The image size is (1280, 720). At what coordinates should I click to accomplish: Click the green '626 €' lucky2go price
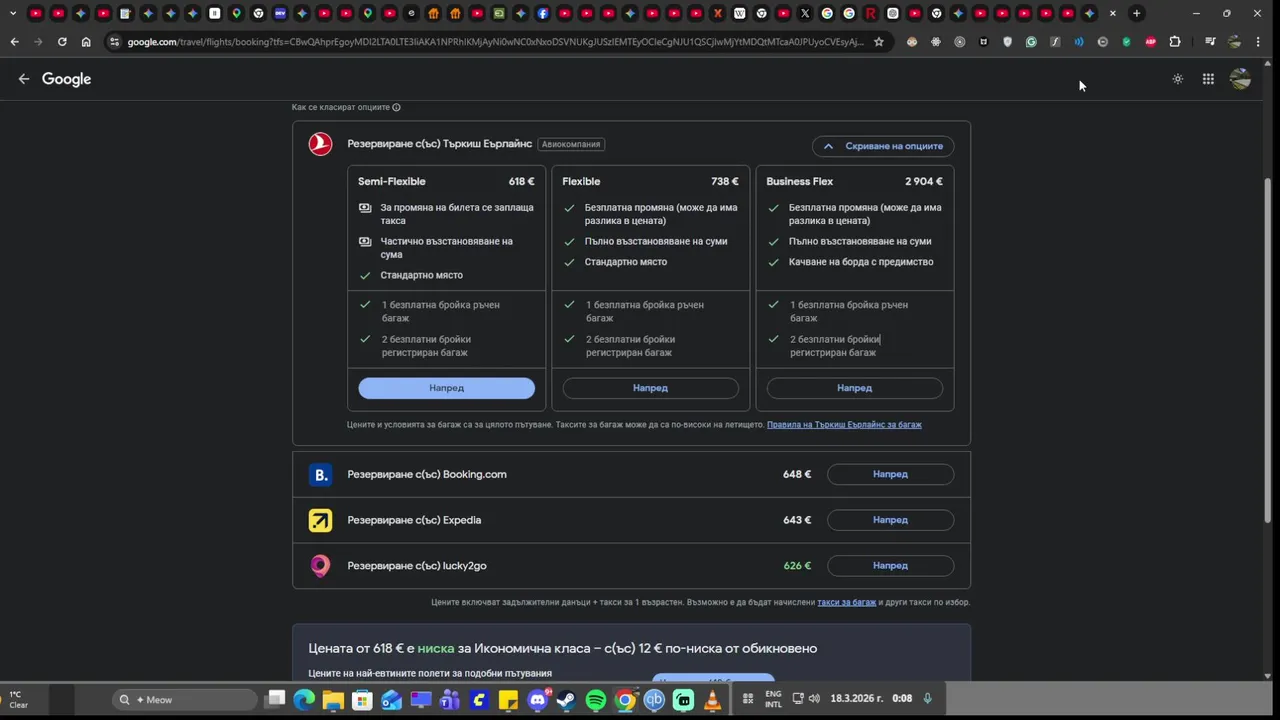pos(797,566)
